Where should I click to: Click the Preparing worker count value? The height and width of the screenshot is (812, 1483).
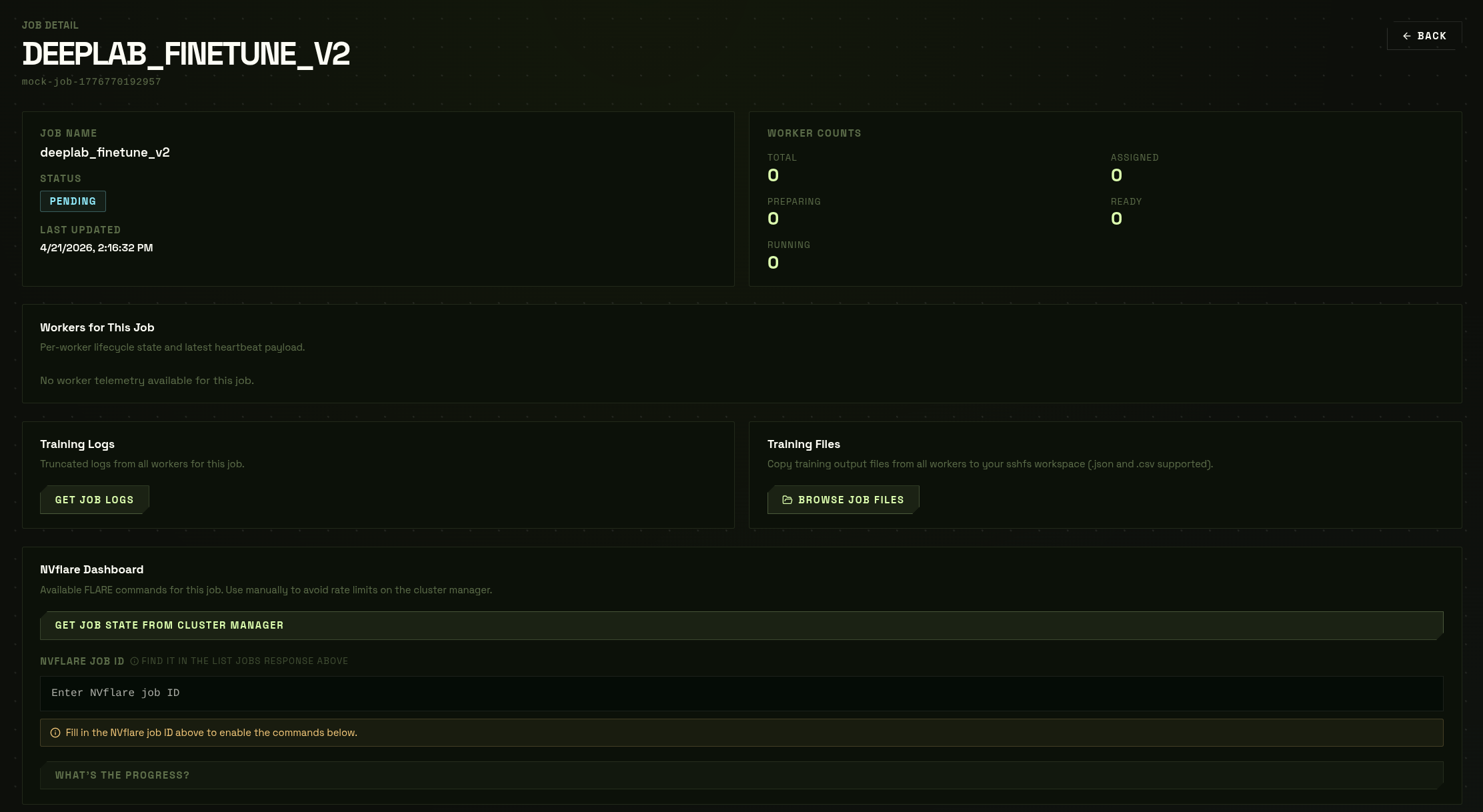tap(773, 219)
